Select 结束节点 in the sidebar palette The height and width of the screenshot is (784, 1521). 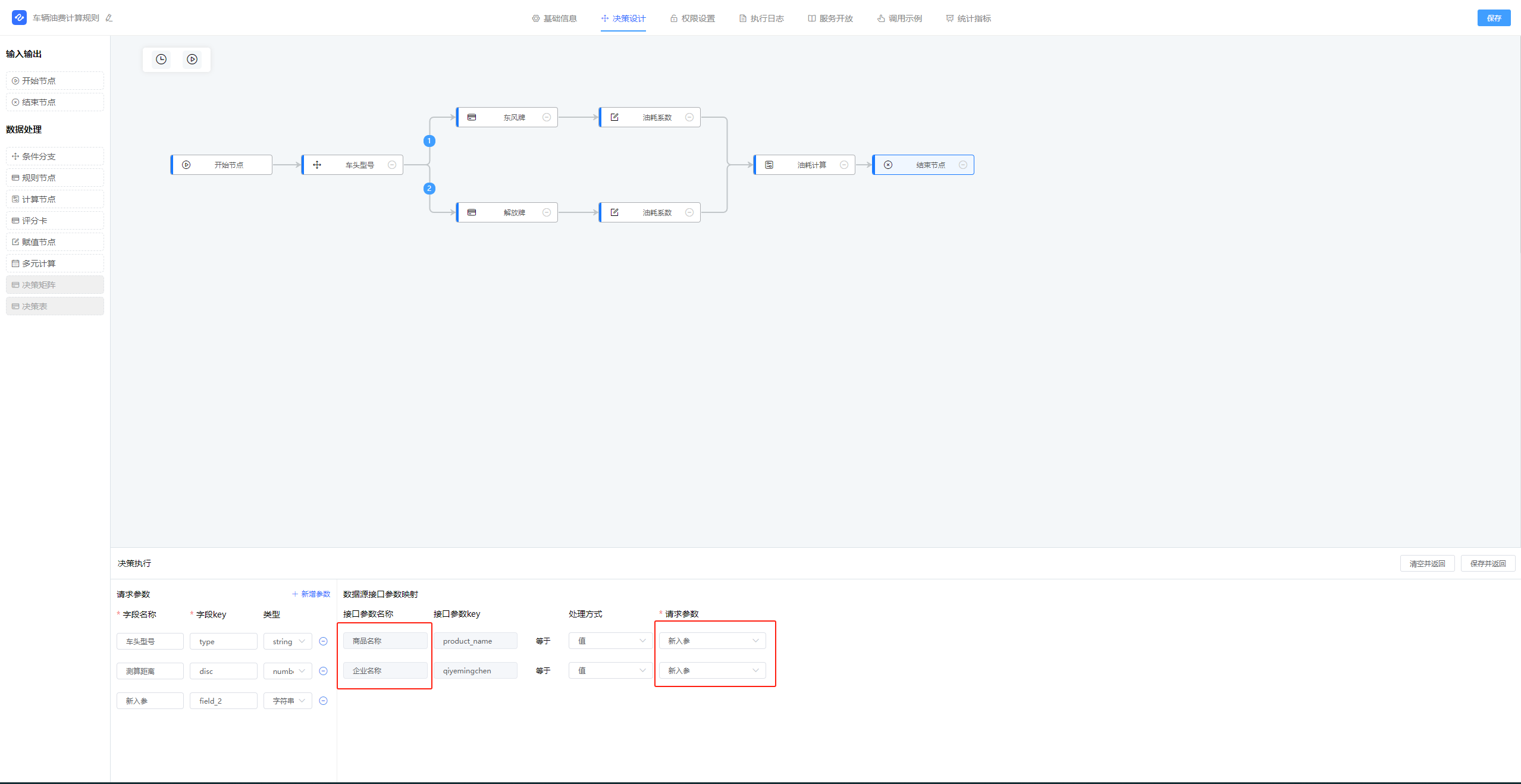pyautogui.click(x=55, y=102)
